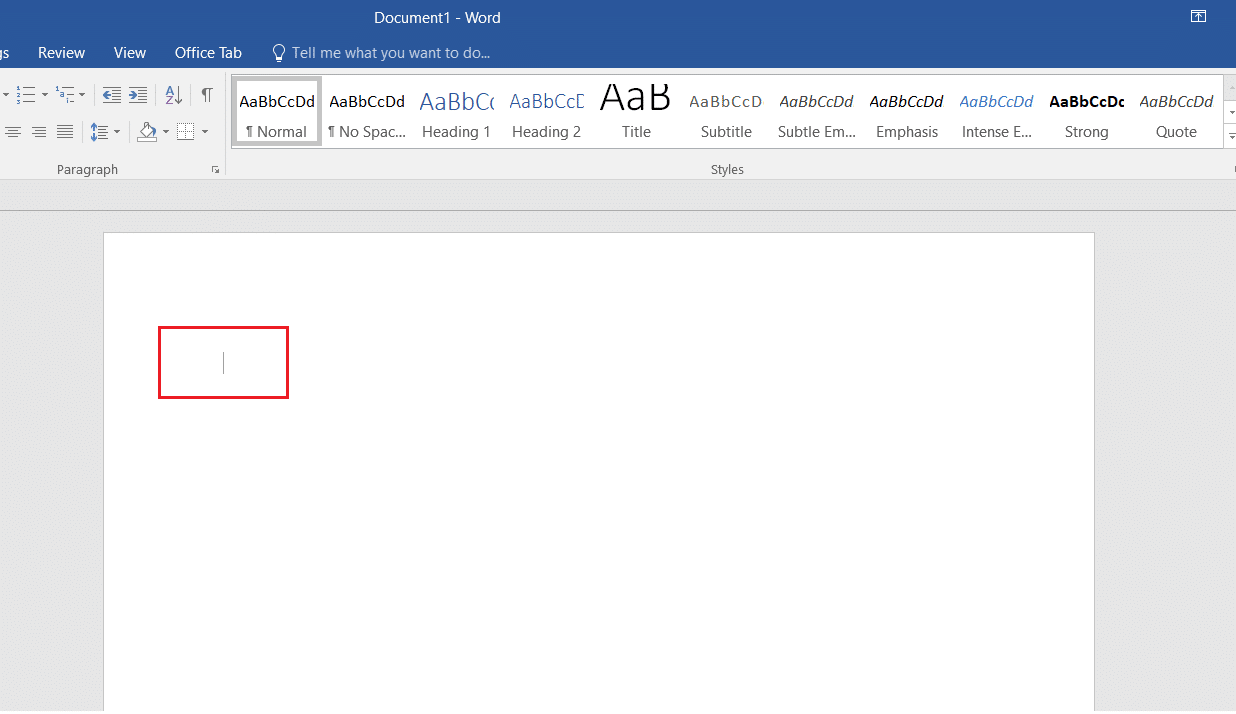Expand the Styles gallery More arrow
Screen dimensions: 1236x714
coord(1231,137)
